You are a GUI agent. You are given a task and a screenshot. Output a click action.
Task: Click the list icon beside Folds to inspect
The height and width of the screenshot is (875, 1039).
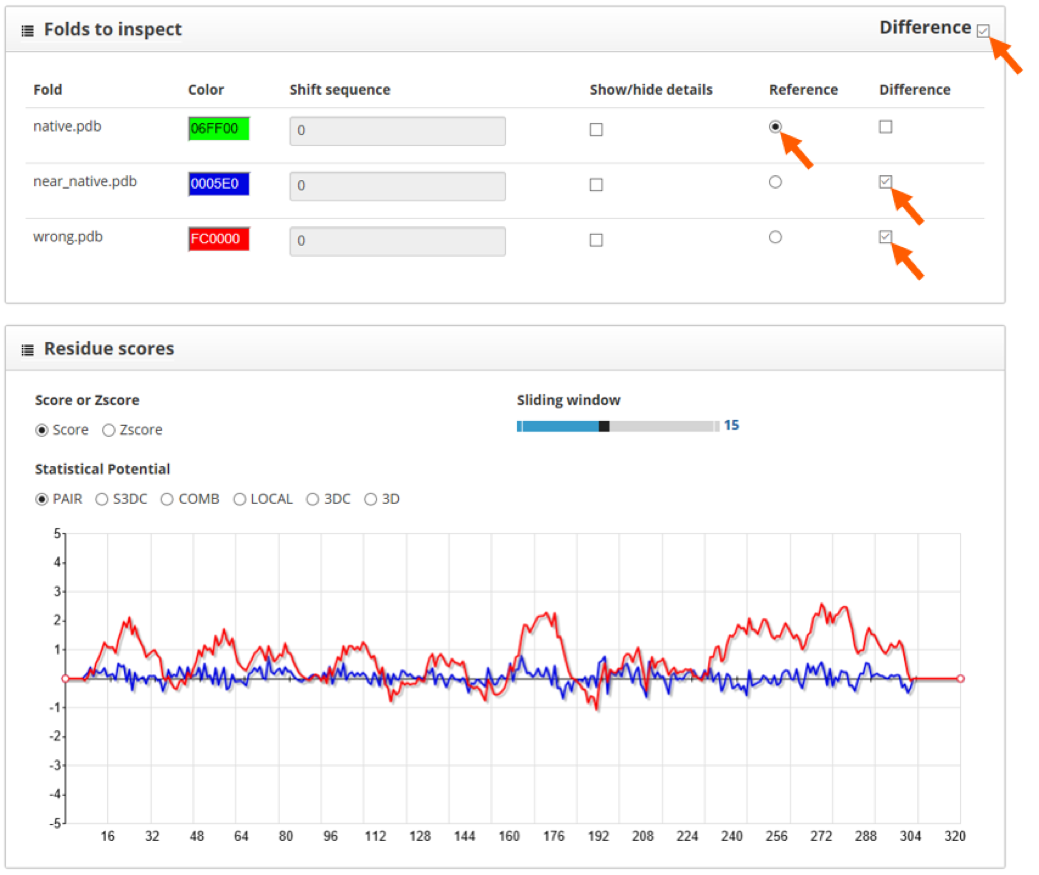coord(27,30)
